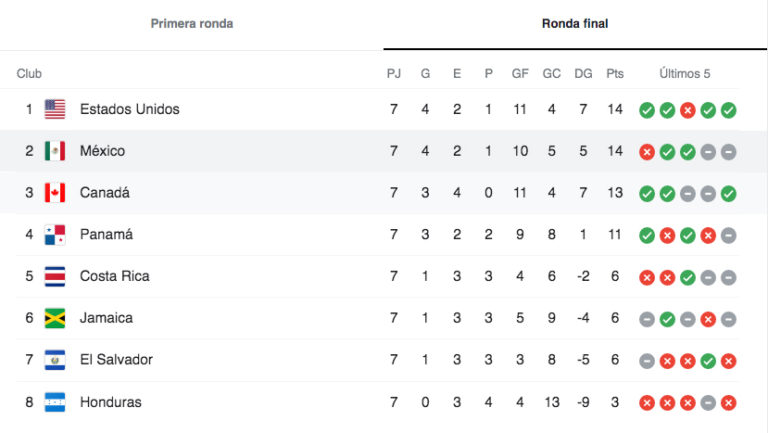768x433 pixels.
Task: Click the Costa Rica flag icon
Action: 55,276
